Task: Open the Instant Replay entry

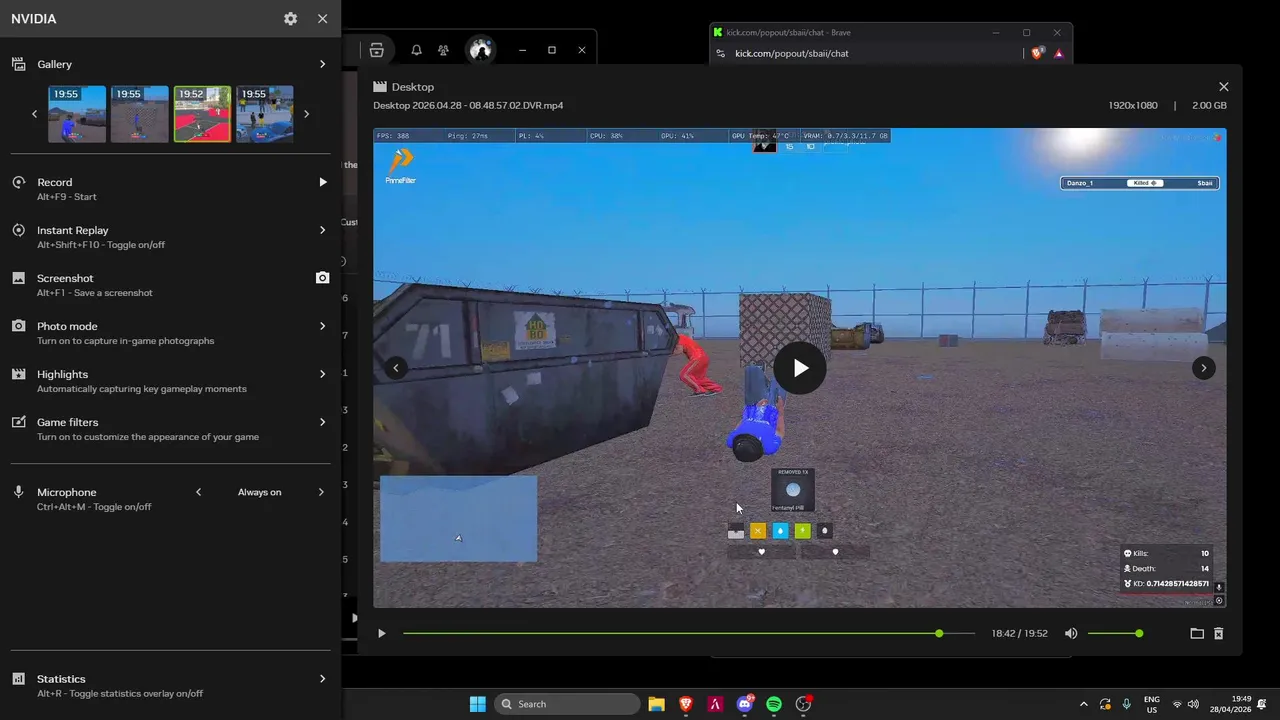Action: pyautogui.click(x=170, y=236)
